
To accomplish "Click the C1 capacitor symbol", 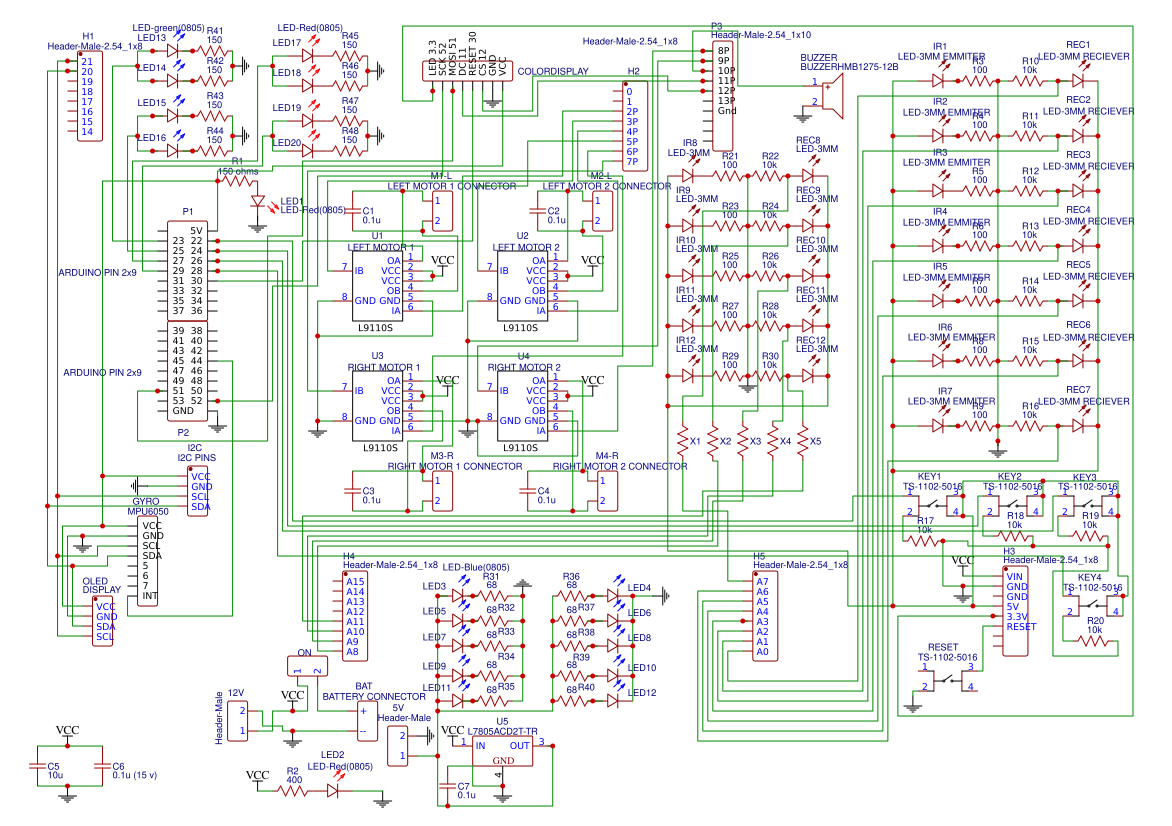I will tap(351, 212).
